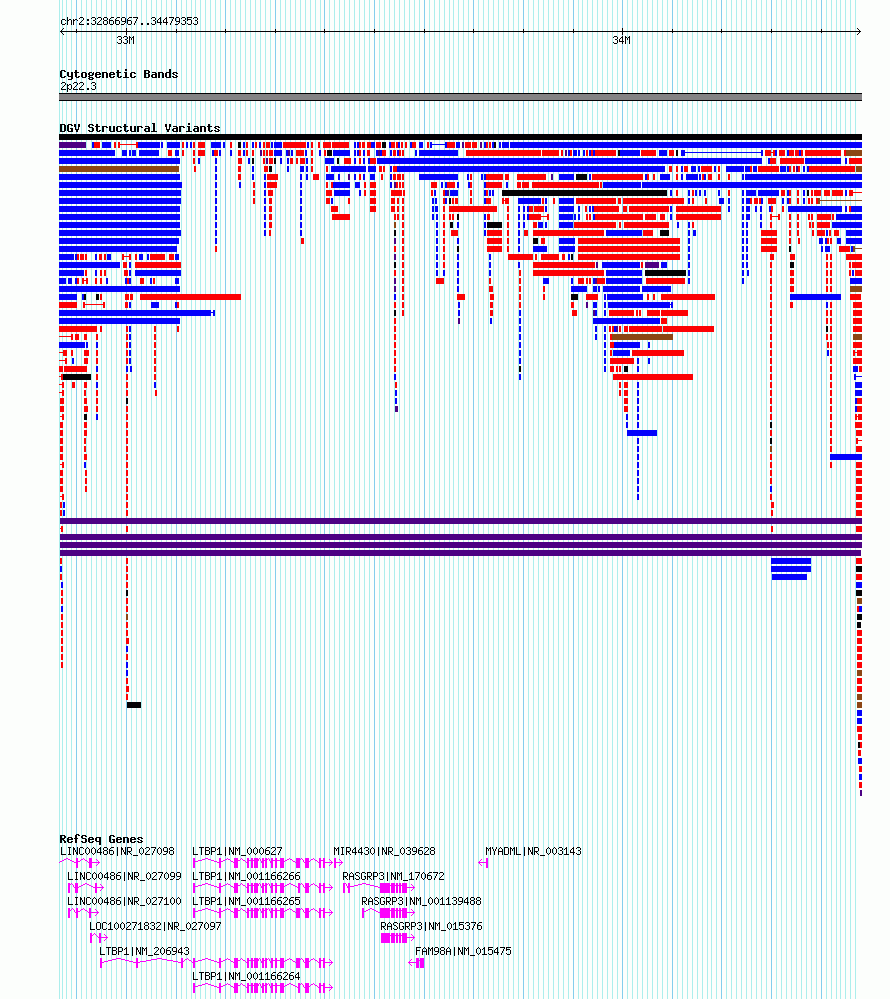This screenshot has height=999, width=890.
Task: Click the long black variant bar left of 34M
Action: click(x=584, y=193)
